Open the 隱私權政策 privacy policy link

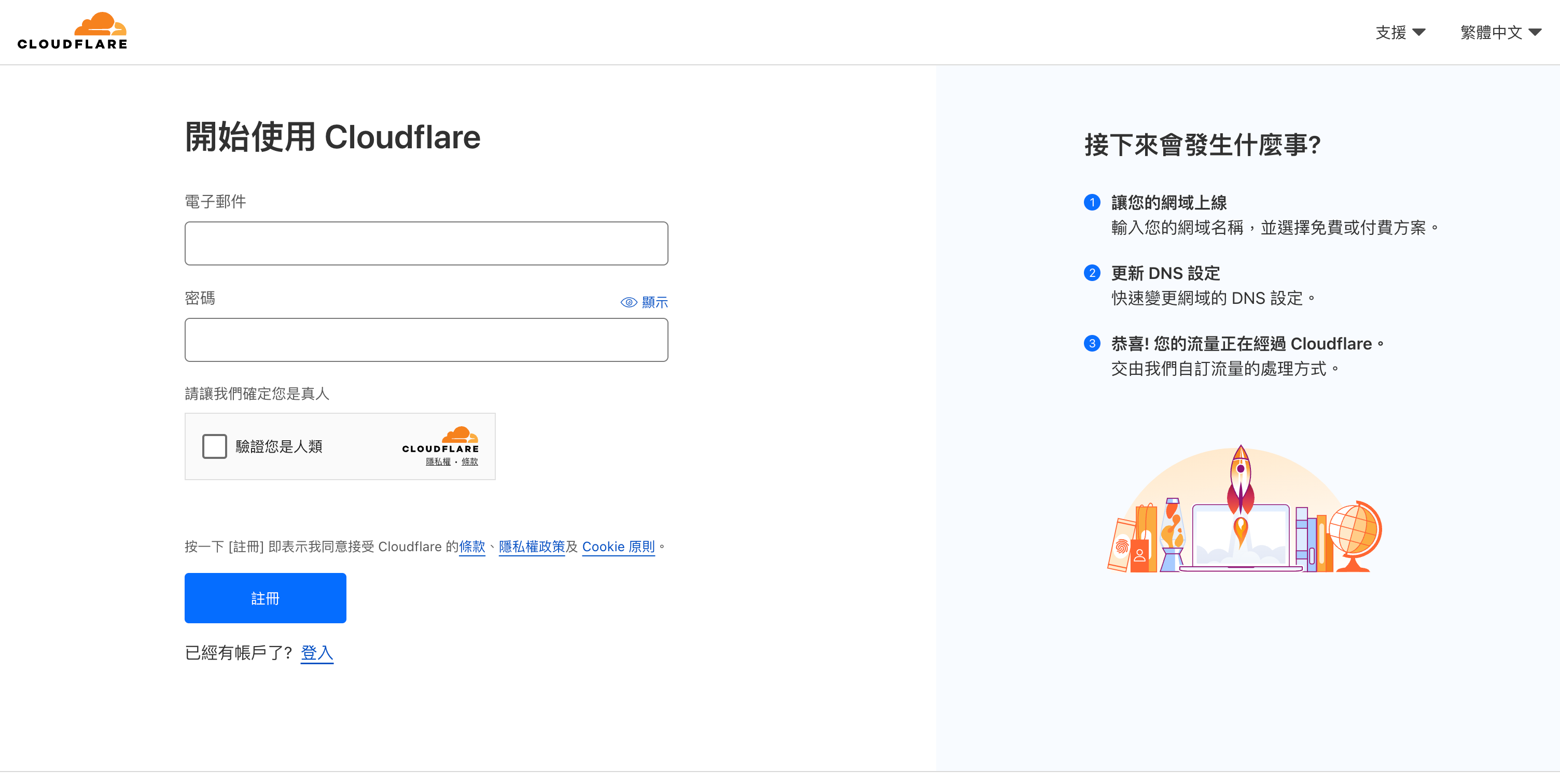point(532,547)
